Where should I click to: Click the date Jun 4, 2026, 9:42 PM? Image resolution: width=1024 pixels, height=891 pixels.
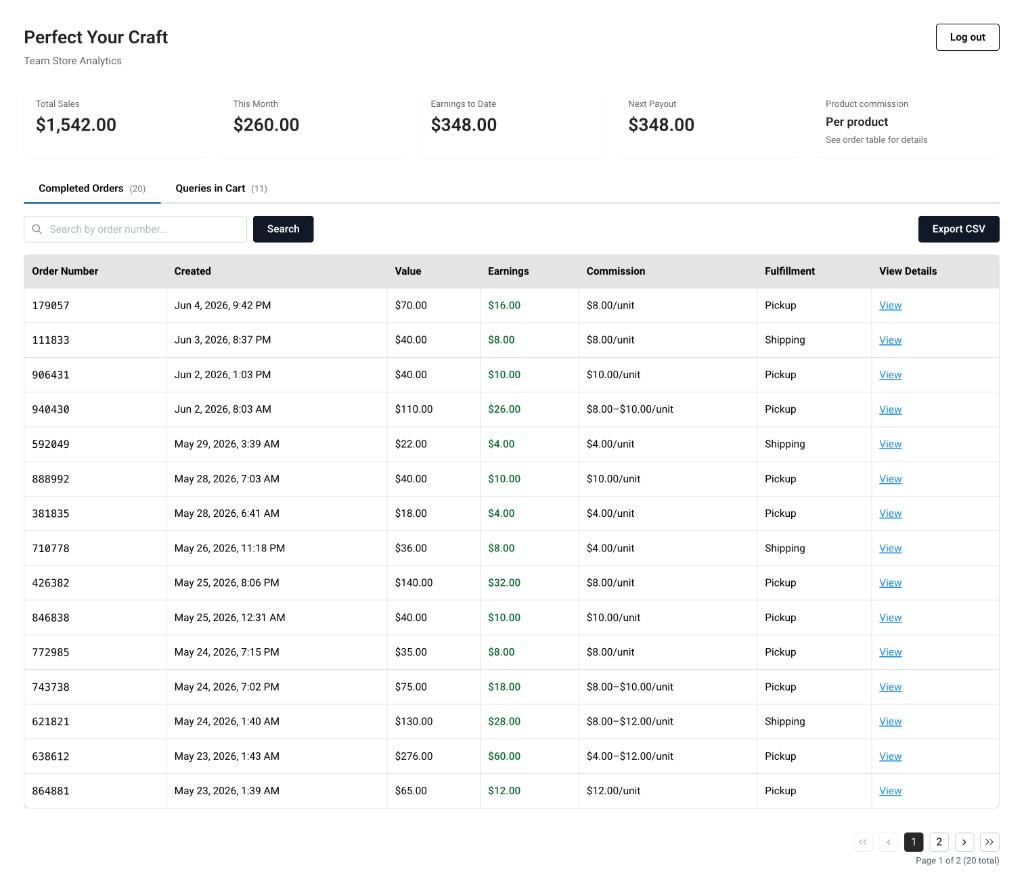tap(222, 306)
